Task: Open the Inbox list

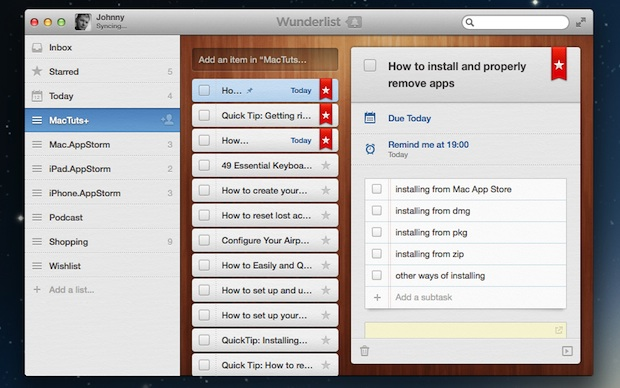Action: 102,47
